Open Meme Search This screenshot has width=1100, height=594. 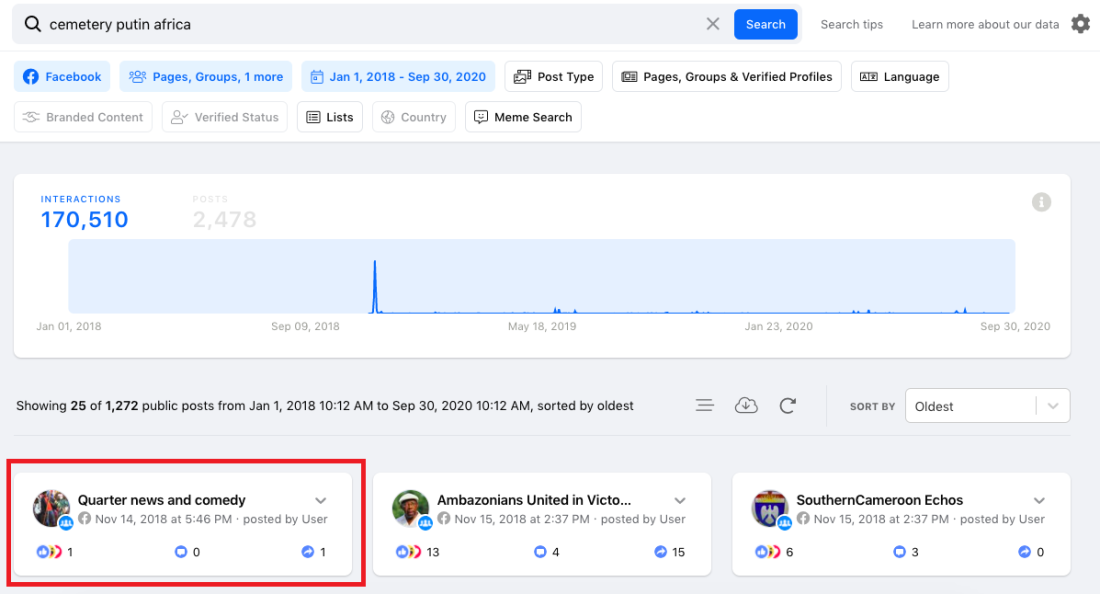[x=523, y=117]
